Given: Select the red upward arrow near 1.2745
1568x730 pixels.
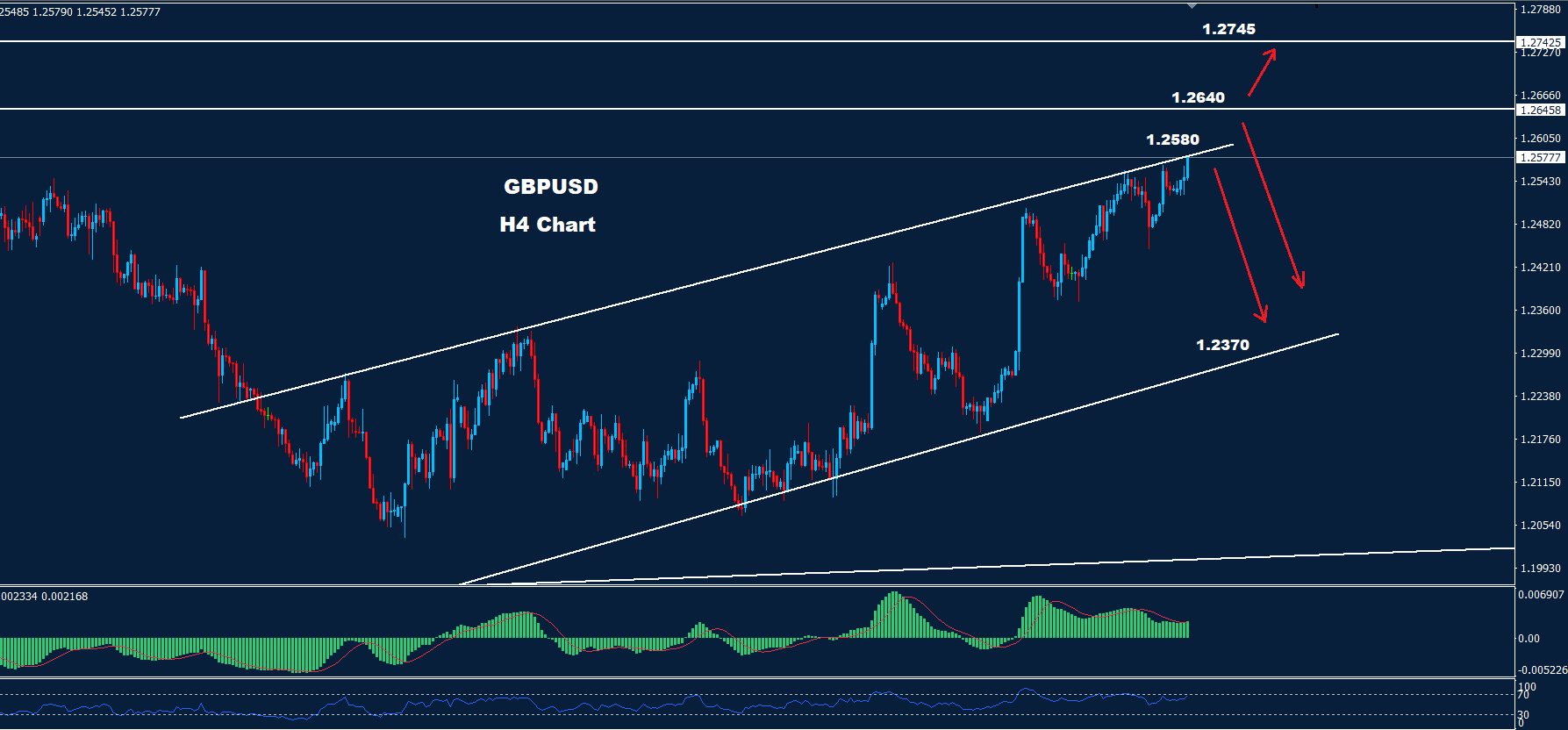Looking at the screenshot, I should (x=1262, y=73).
